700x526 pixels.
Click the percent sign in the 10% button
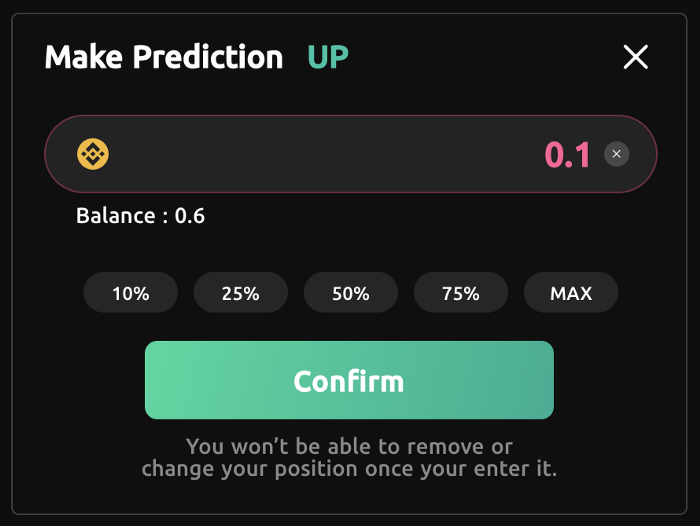[x=141, y=294]
